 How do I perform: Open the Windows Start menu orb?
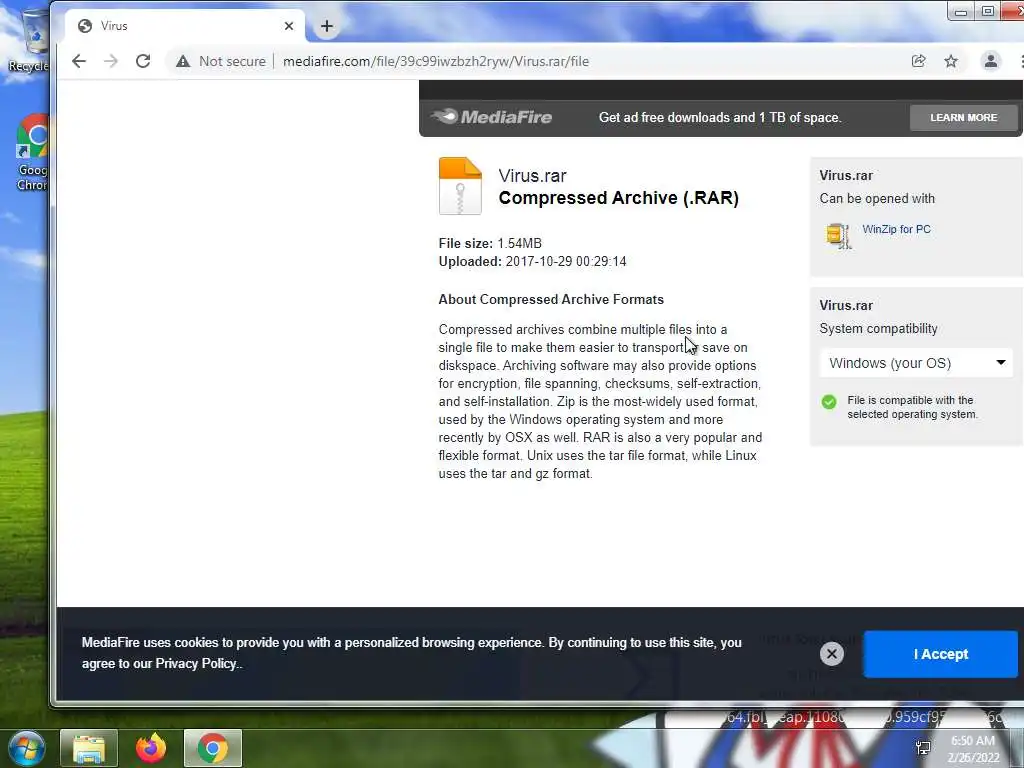pyautogui.click(x=26, y=748)
